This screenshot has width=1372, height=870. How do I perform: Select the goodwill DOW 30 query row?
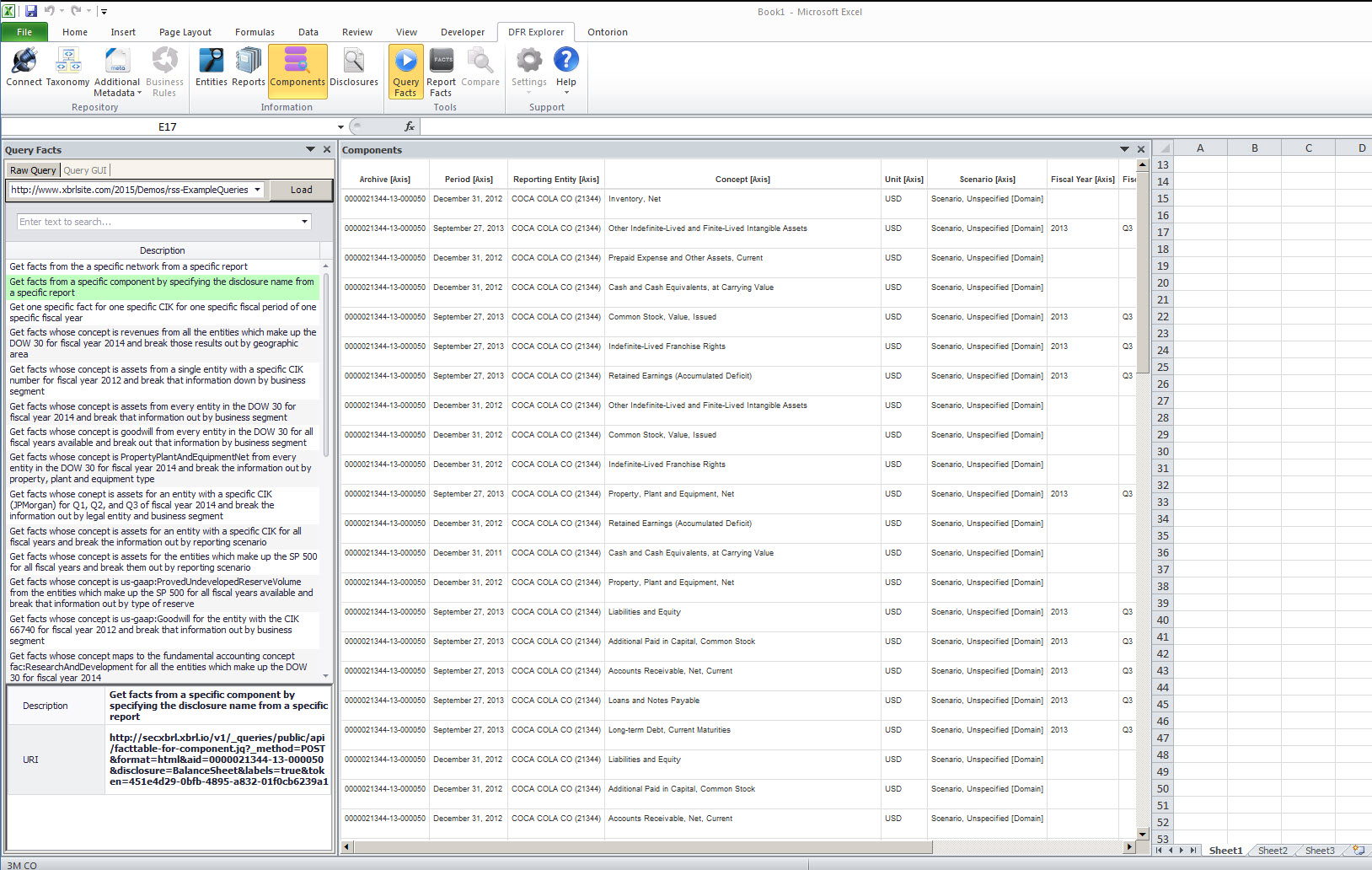pyautogui.click(x=163, y=438)
